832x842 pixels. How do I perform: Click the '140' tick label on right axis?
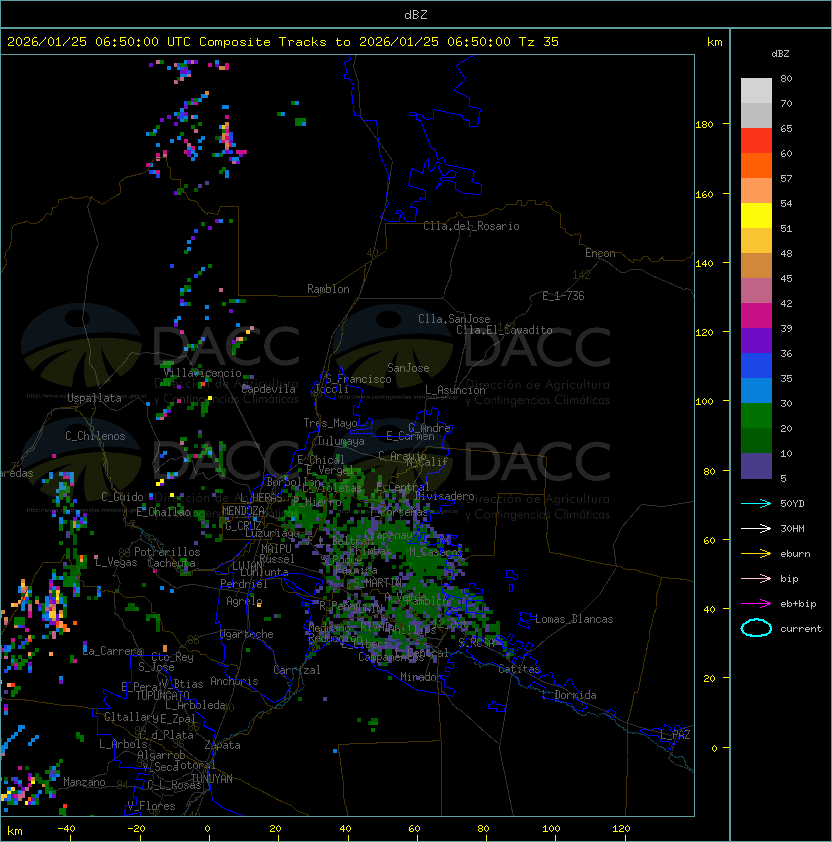point(704,264)
